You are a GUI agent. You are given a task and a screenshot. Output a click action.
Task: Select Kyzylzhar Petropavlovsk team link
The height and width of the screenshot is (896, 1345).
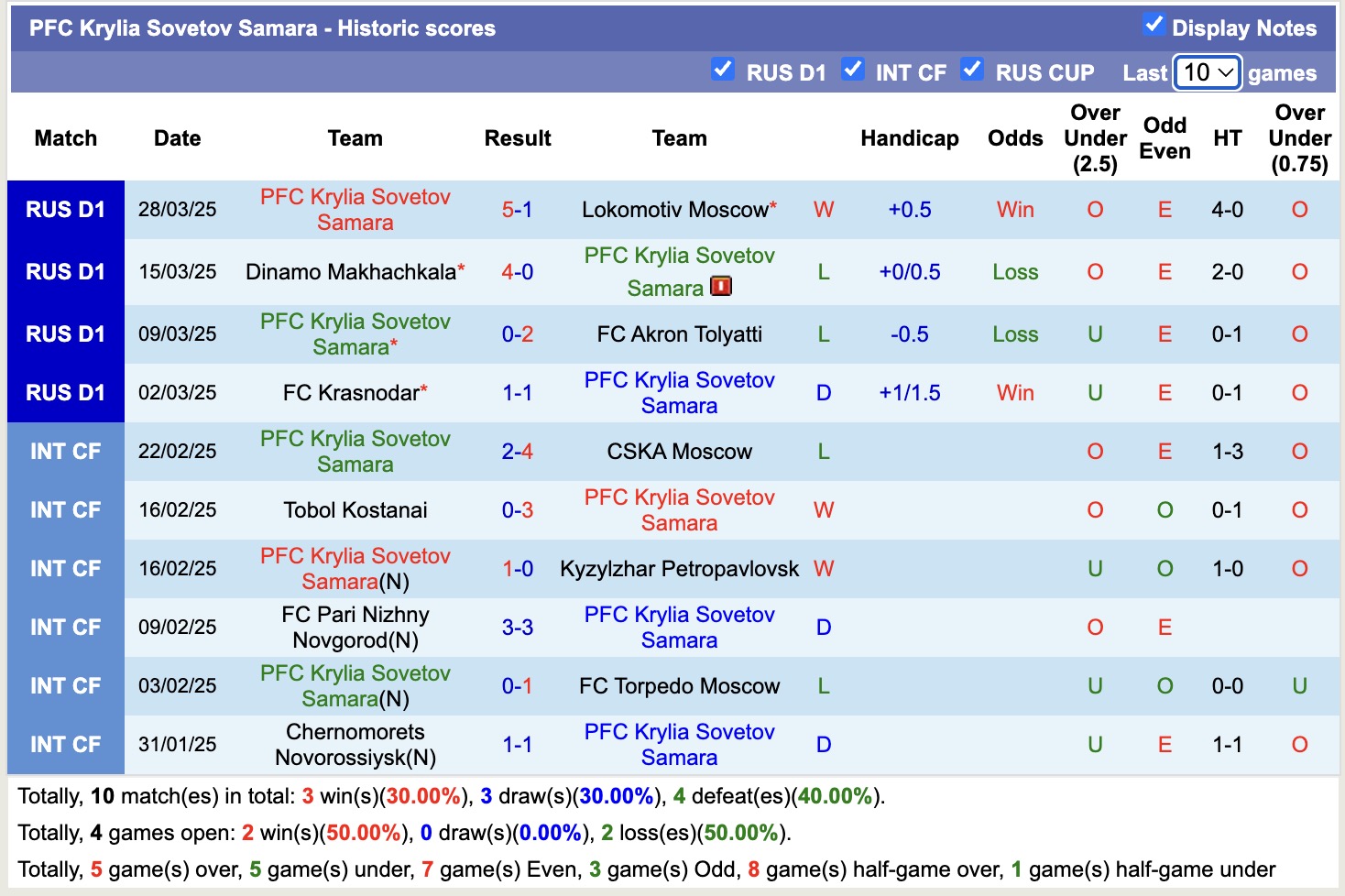(679, 569)
